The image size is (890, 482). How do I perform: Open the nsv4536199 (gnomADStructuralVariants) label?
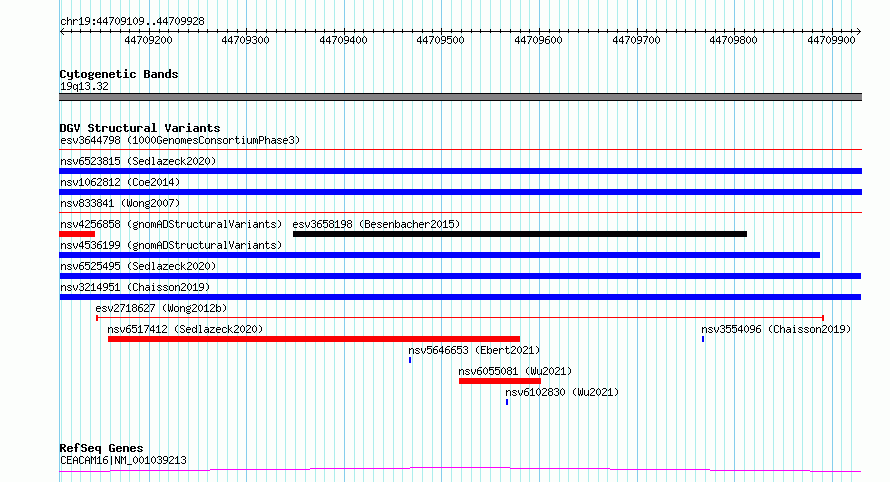click(171, 245)
